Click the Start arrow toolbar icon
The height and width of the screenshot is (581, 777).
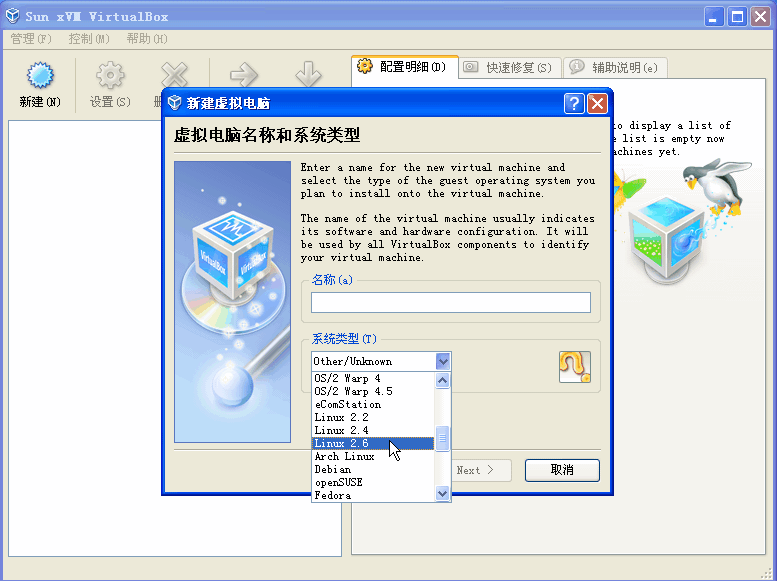click(244, 74)
